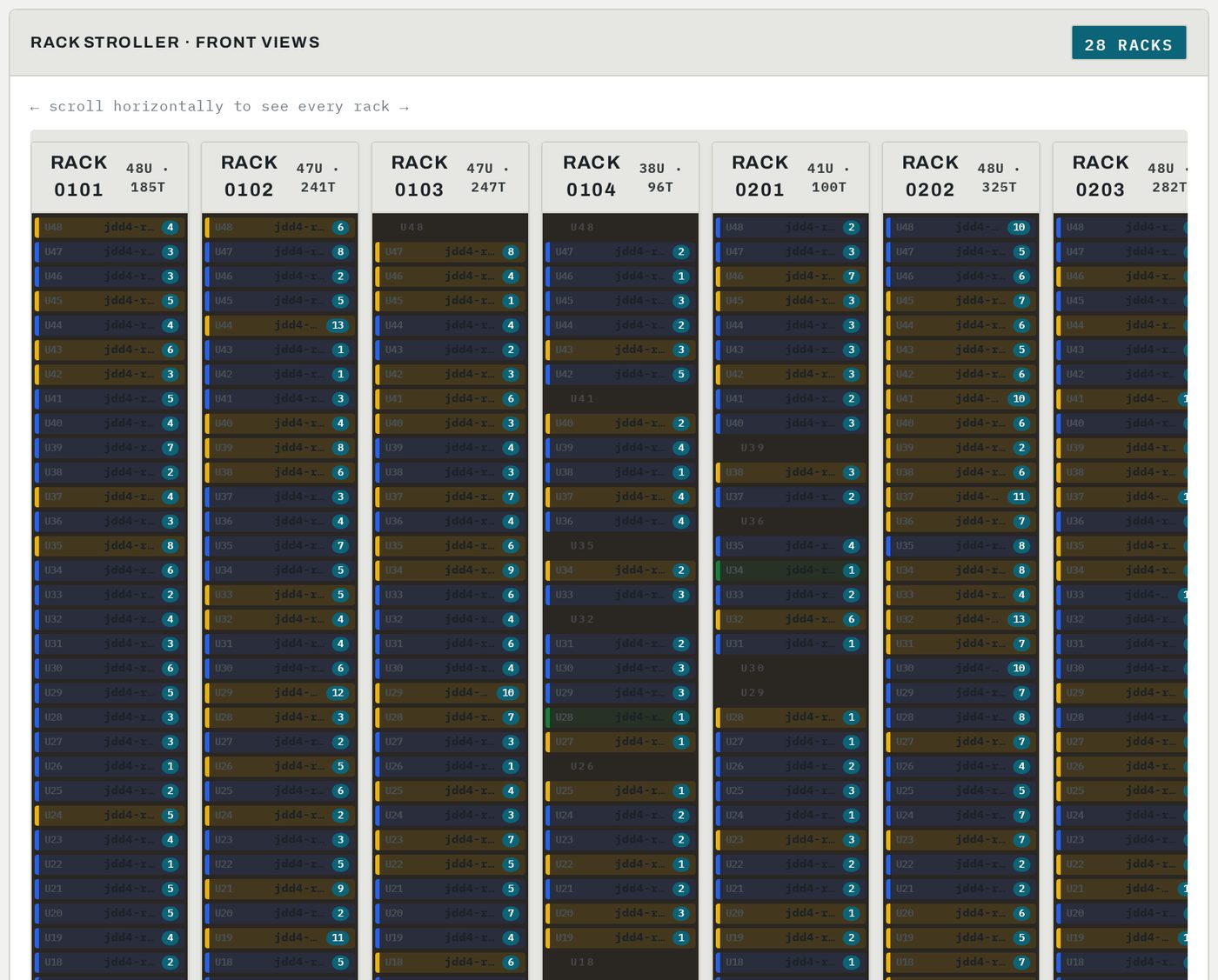1218x980 pixels.
Task: Select the U23 device in rack 0103
Action: point(450,840)
